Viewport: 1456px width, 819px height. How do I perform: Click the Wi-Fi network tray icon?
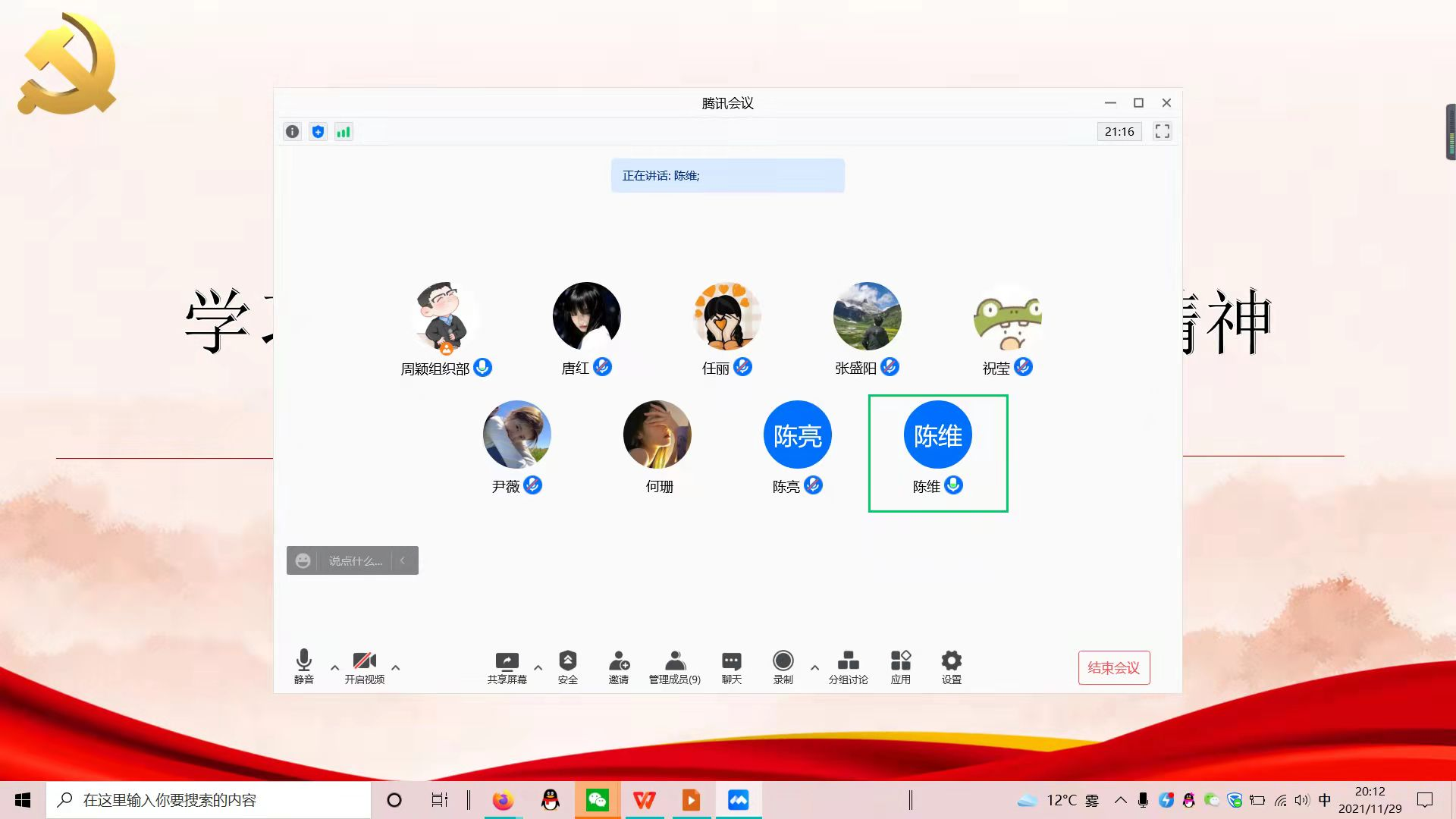1280,800
